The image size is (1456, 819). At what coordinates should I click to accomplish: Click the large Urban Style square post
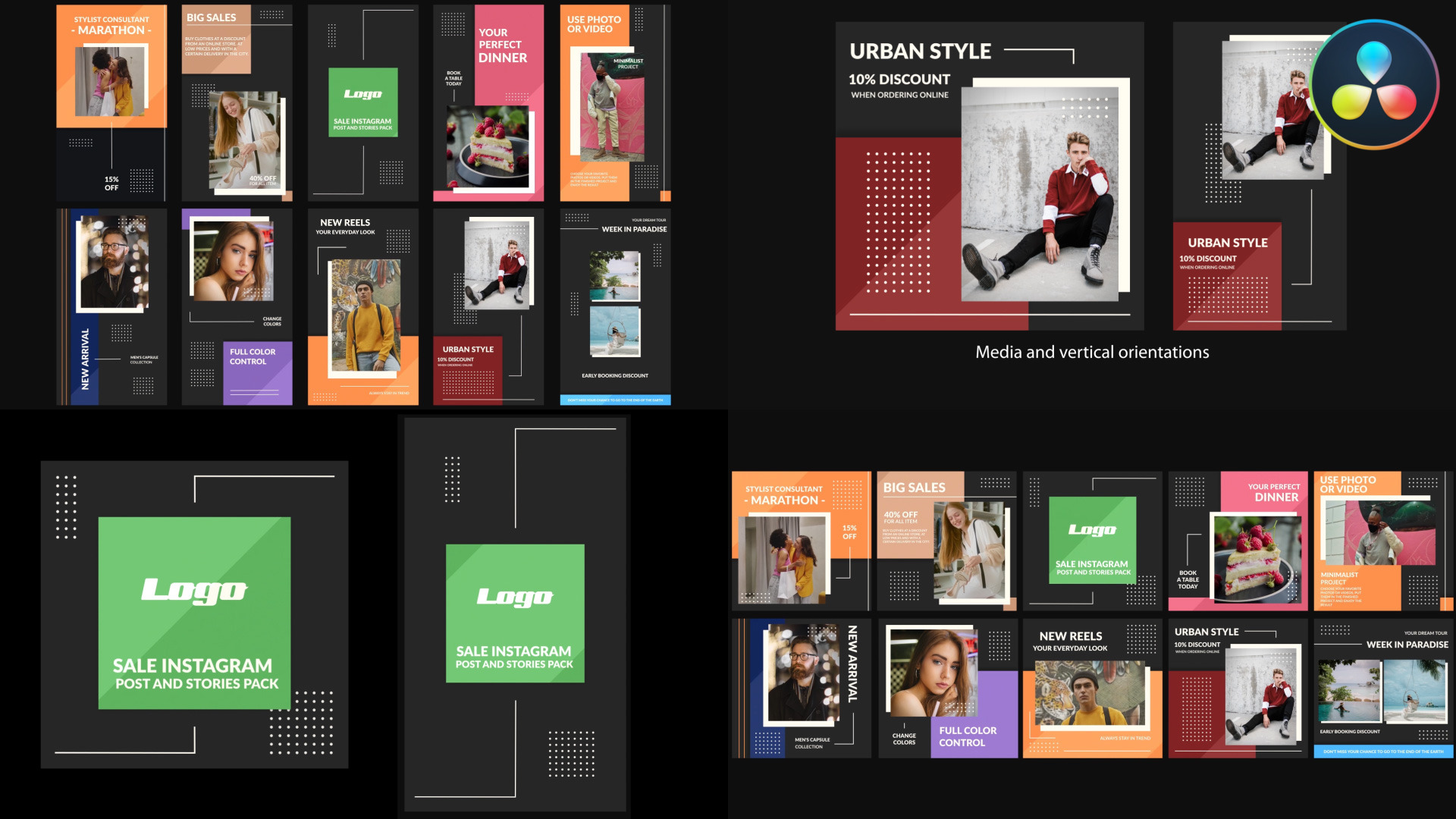click(x=989, y=176)
